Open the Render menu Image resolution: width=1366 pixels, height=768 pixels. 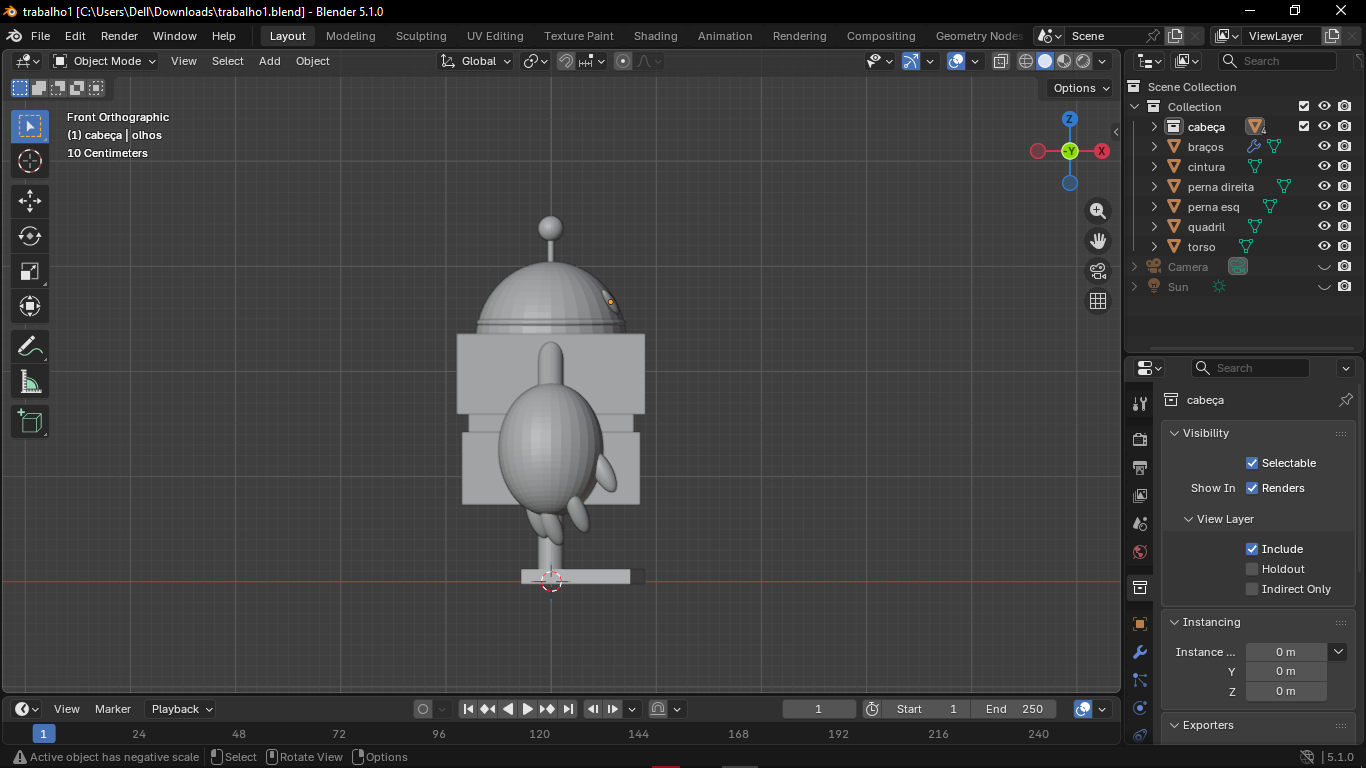pos(119,36)
